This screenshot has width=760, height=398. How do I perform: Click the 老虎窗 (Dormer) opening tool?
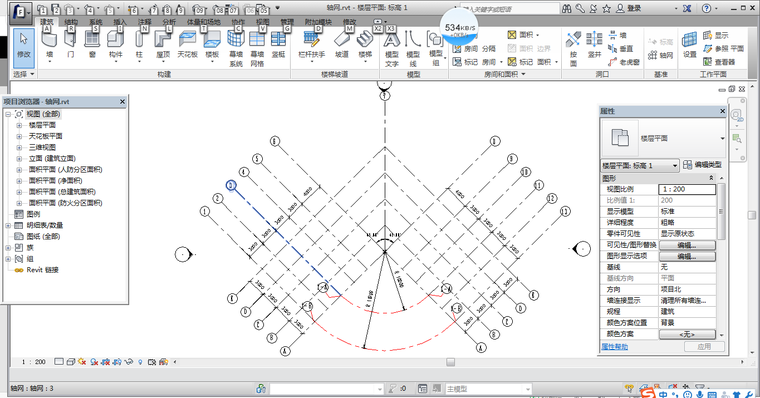[x=623, y=62]
